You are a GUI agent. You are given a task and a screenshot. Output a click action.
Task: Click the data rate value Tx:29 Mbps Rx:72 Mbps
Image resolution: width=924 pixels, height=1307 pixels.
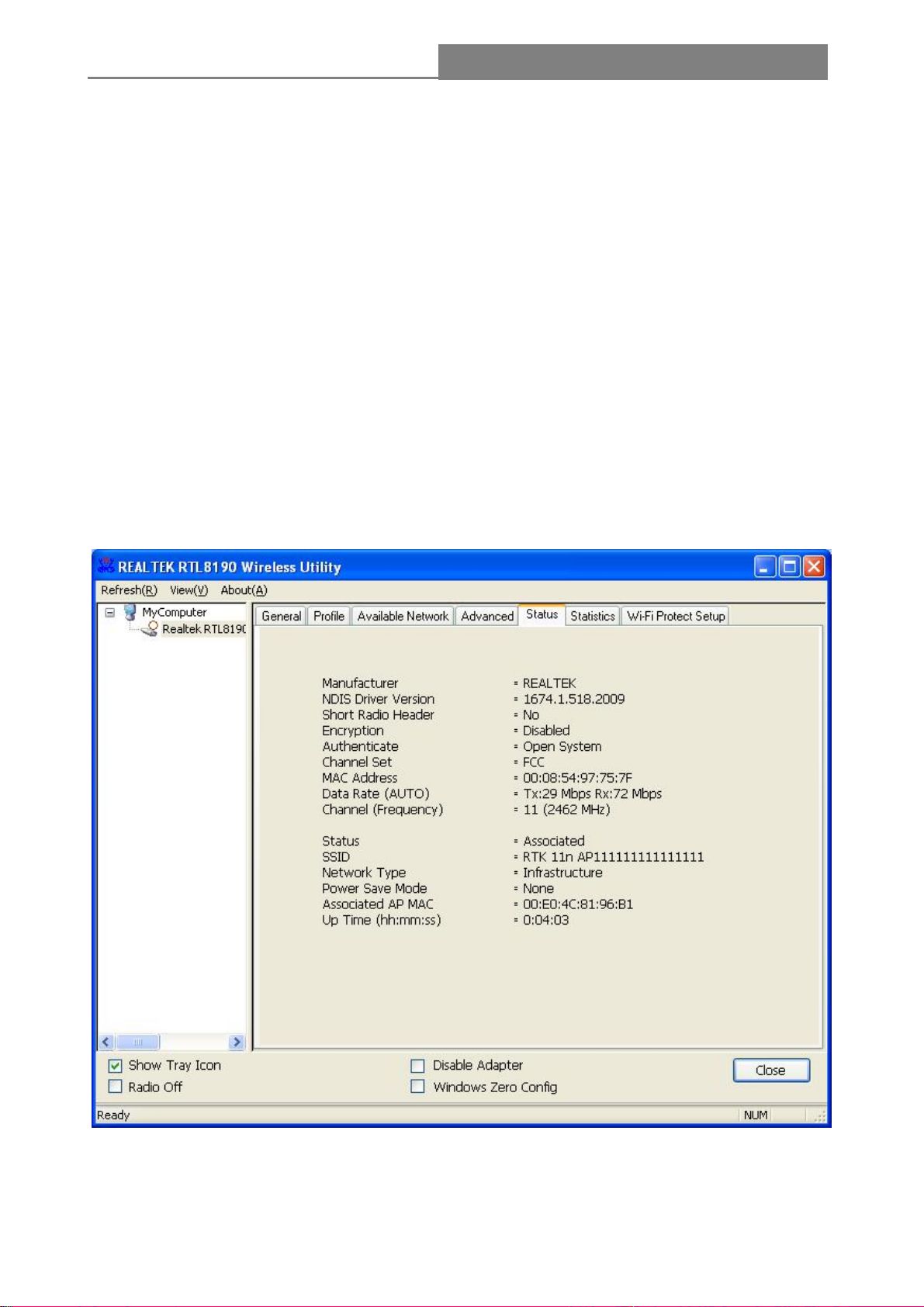pyautogui.click(x=592, y=794)
